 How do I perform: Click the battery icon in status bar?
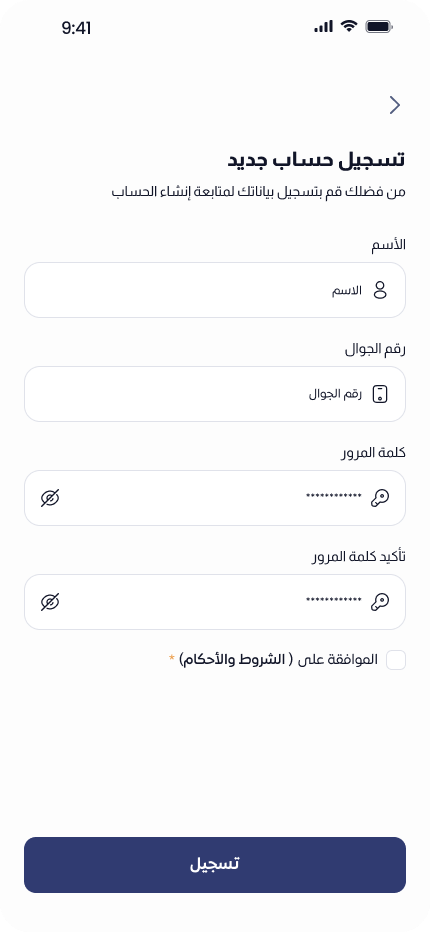coord(379,26)
